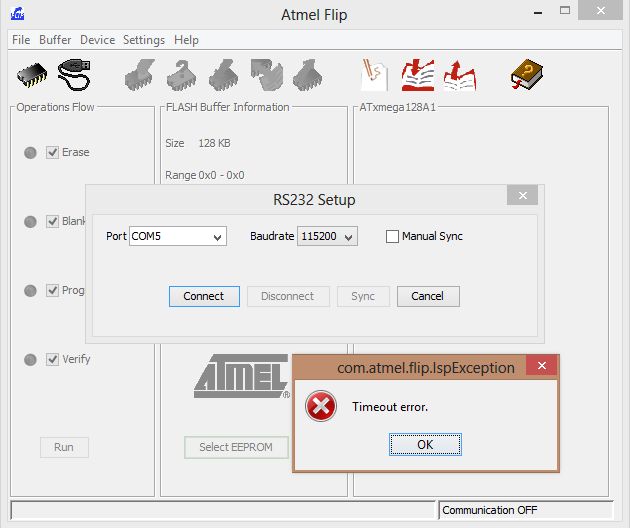The height and width of the screenshot is (528, 630).
Task: Open the Baudrate 115200 dropdown
Action: [x=327, y=236]
